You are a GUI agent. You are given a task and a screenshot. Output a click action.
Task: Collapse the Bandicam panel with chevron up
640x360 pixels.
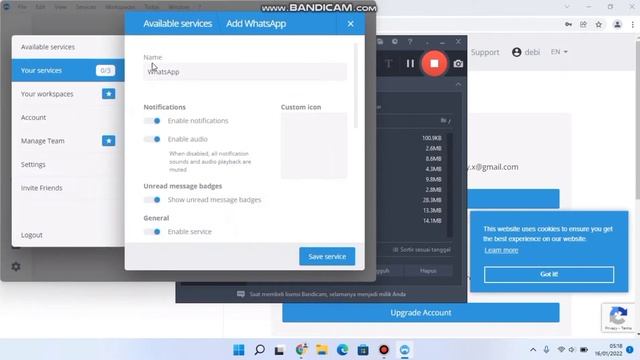tap(458, 84)
